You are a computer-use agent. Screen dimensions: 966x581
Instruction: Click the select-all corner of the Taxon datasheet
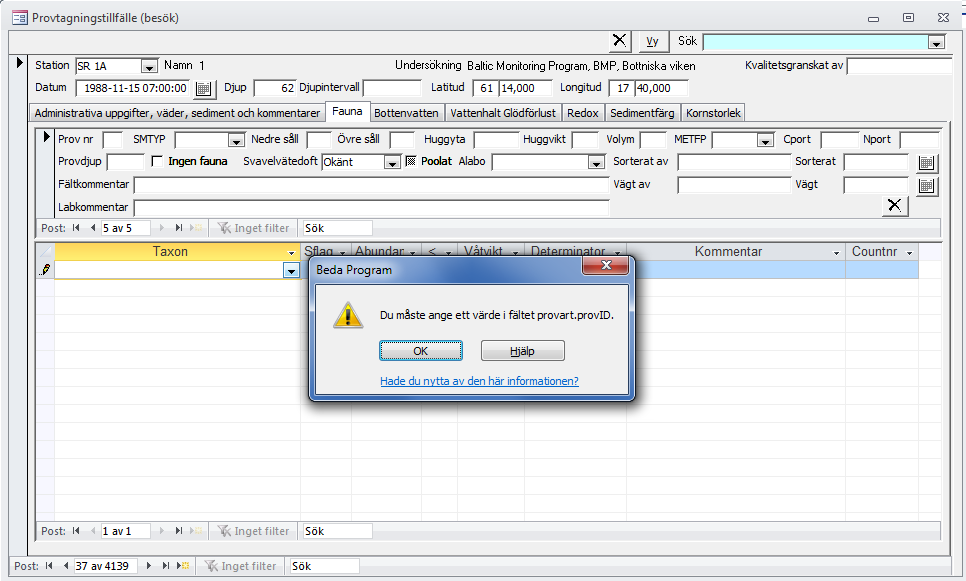[x=45, y=251]
